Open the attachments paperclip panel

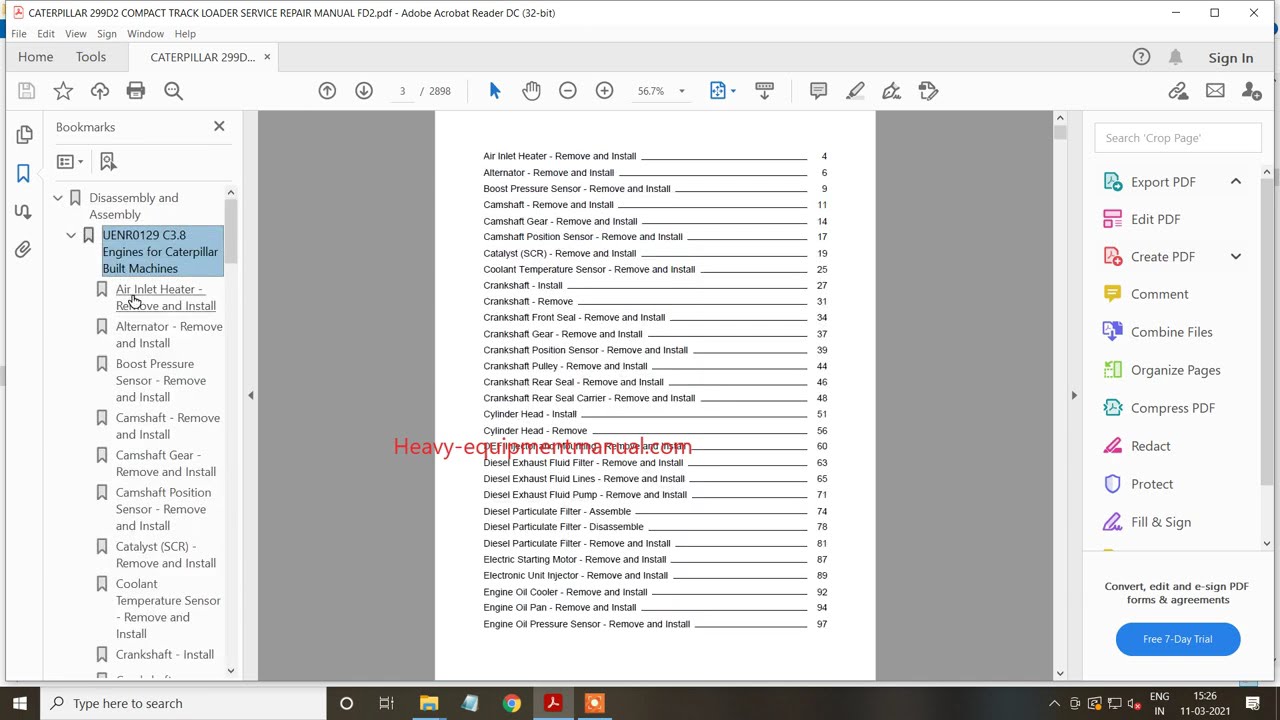[24, 249]
